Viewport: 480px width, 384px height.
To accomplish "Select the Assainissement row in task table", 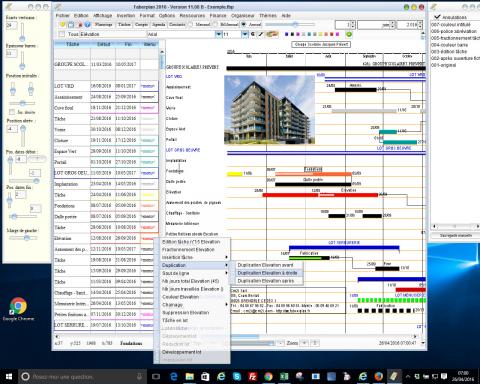I will tap(106, 97).
